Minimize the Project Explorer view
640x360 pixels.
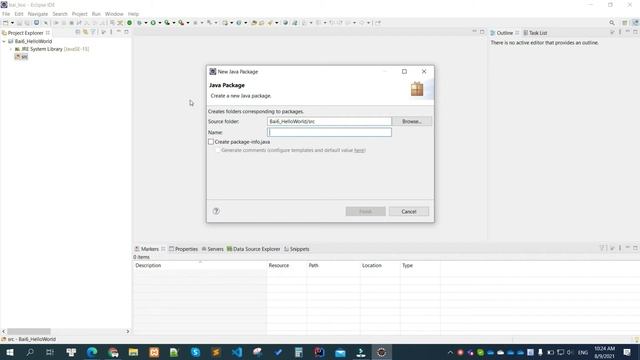(x=119, y=32)
